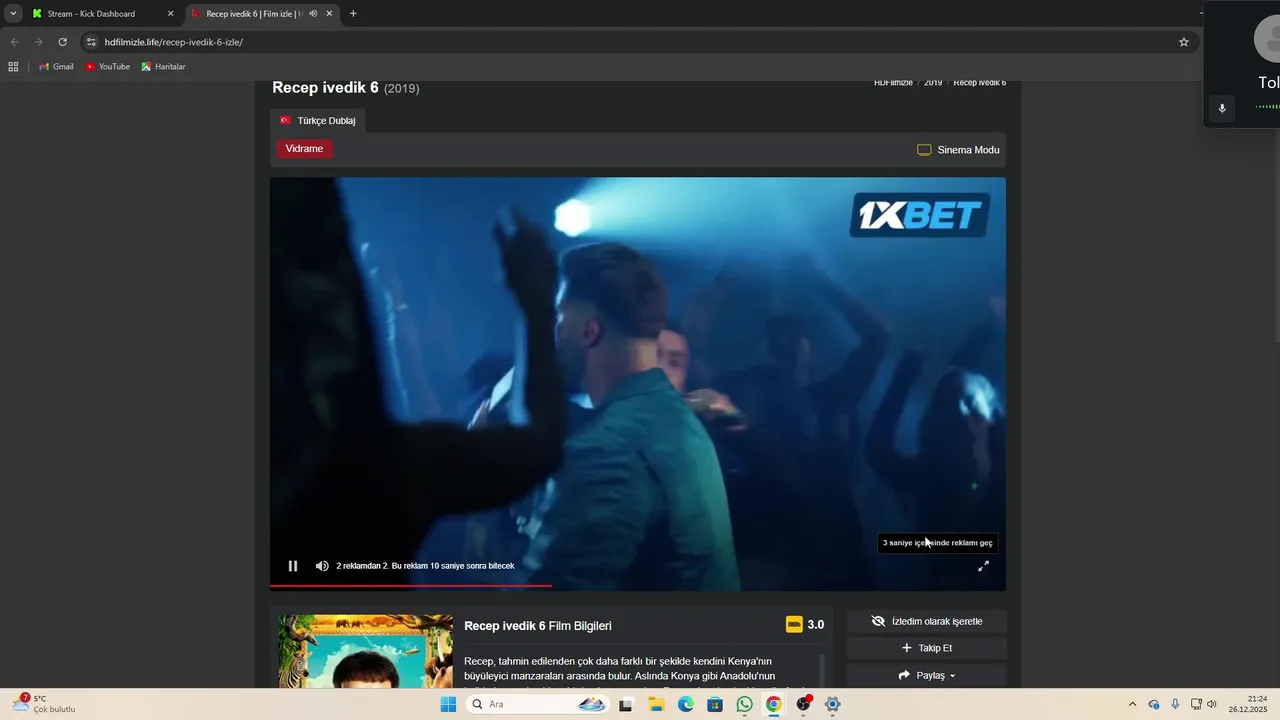This screenshot has height=720, width=1280.
Task: Go back in browser history
Action: point(14,42)
